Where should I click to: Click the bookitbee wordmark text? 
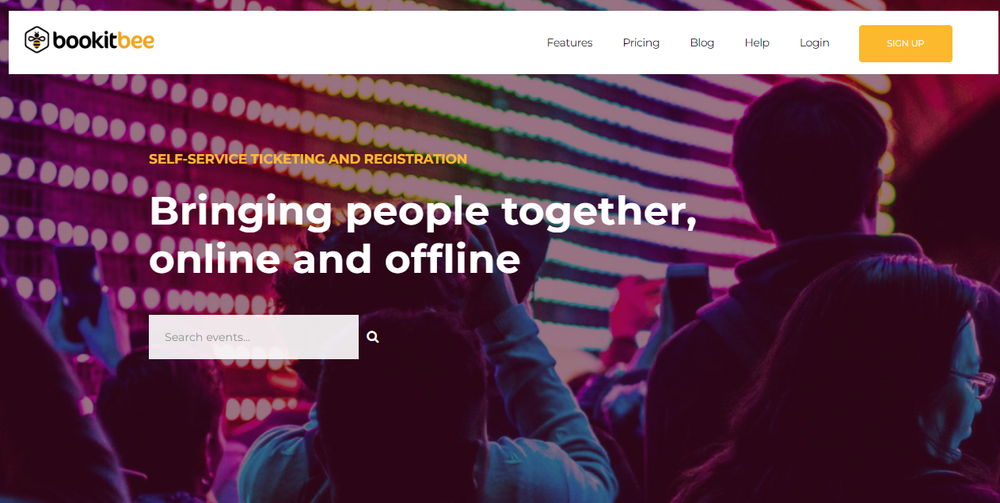(x=103, y=41)
